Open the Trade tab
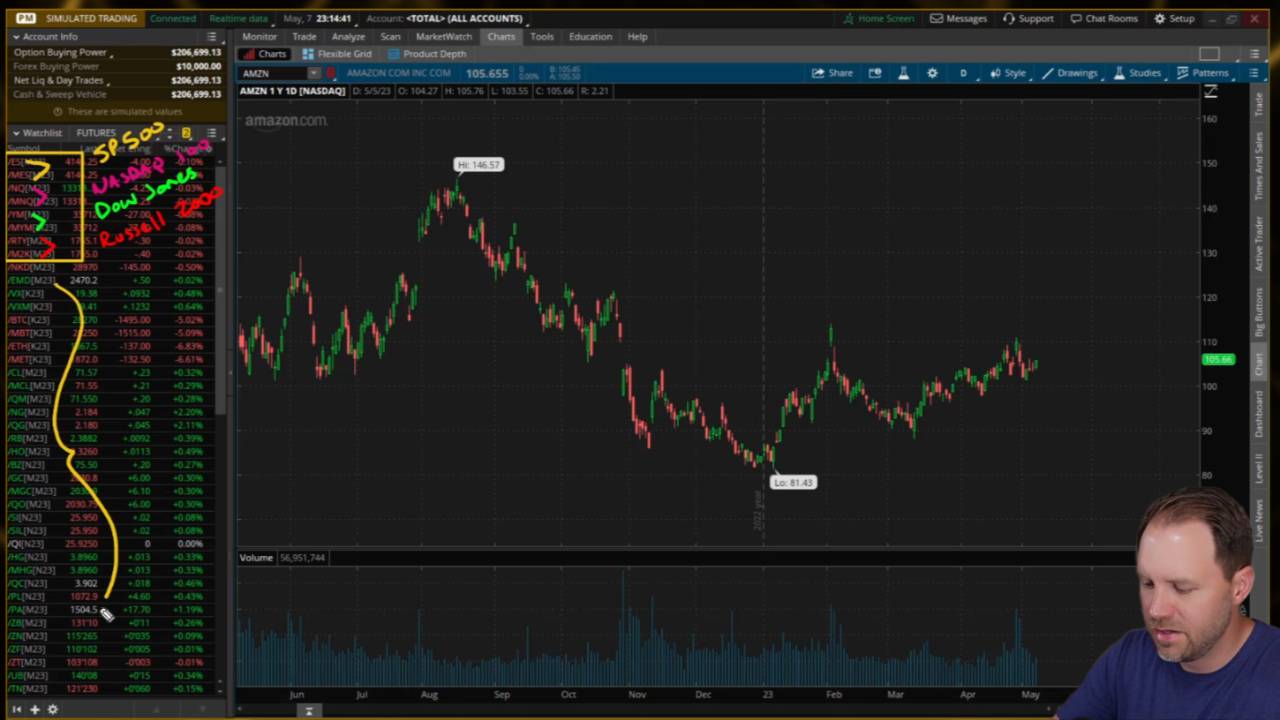The width and height of the screenshot is (1280, 720). pyautogui.click(x=304, y=37)
